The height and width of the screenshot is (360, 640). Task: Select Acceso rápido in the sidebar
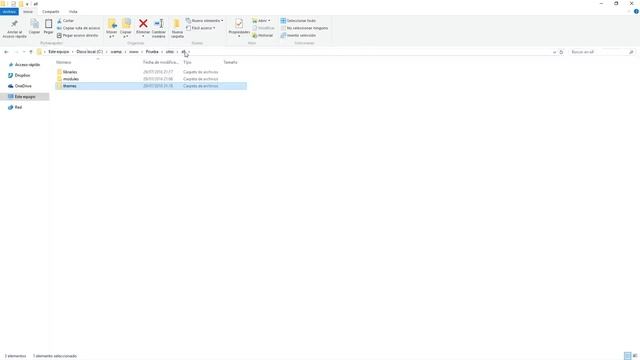24,65
